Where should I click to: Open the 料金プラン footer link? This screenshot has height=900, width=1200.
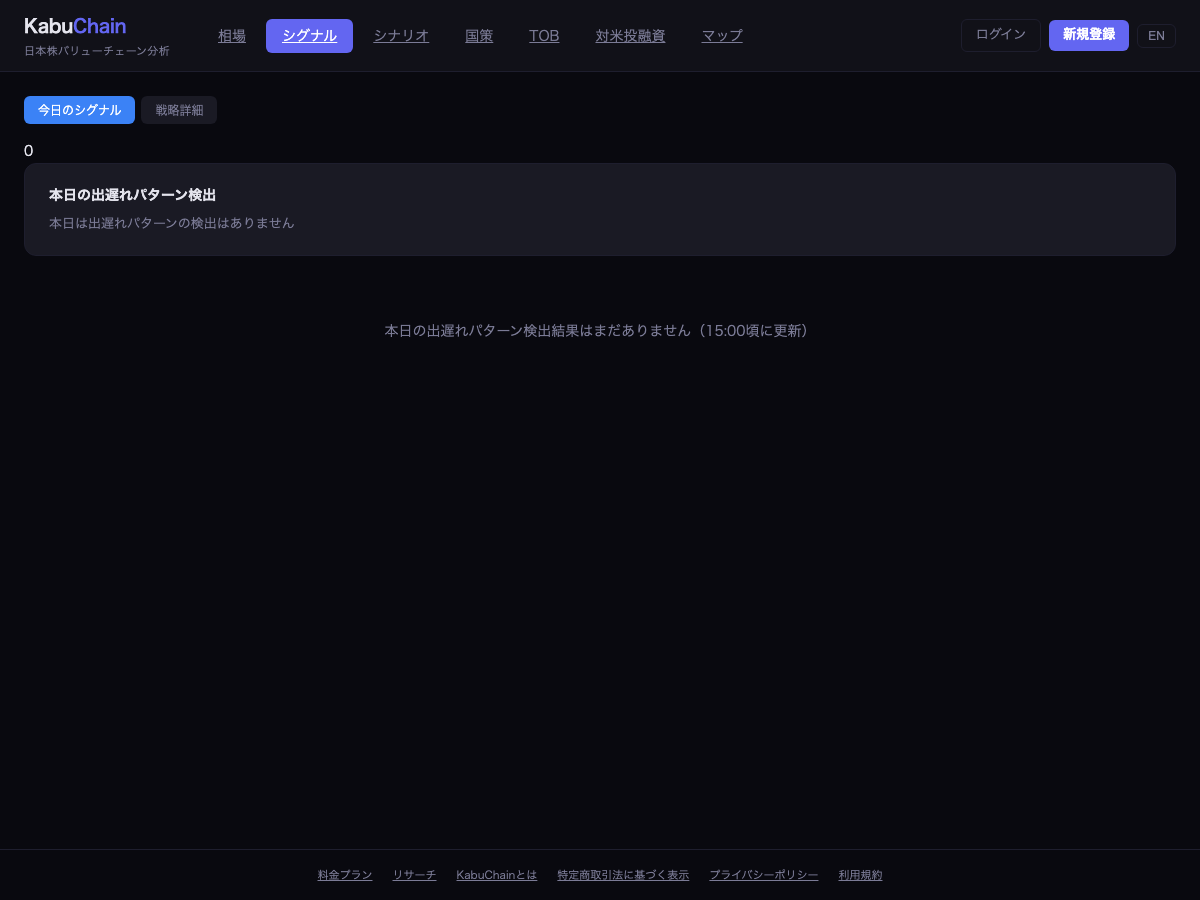point(345,875)
